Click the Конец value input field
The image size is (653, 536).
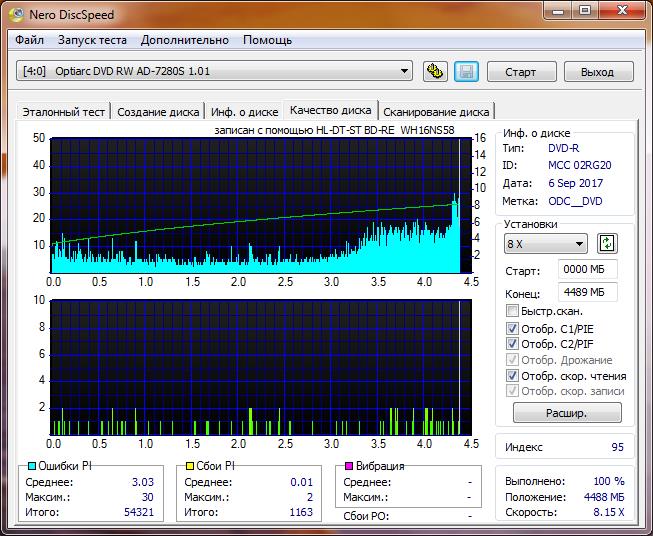[x=588, y=292]
